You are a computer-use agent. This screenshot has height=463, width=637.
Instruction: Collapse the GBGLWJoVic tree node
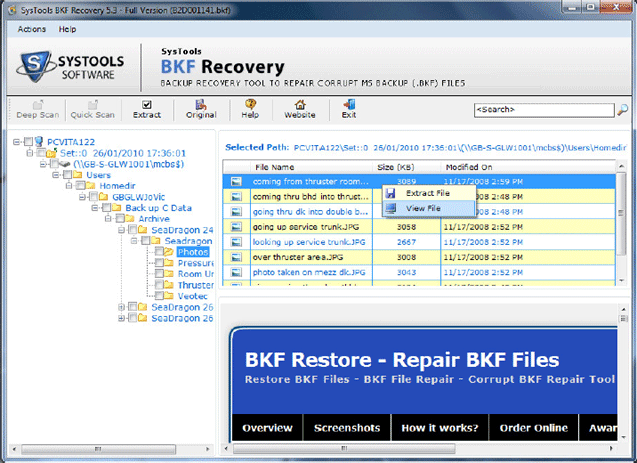point(82,197)
